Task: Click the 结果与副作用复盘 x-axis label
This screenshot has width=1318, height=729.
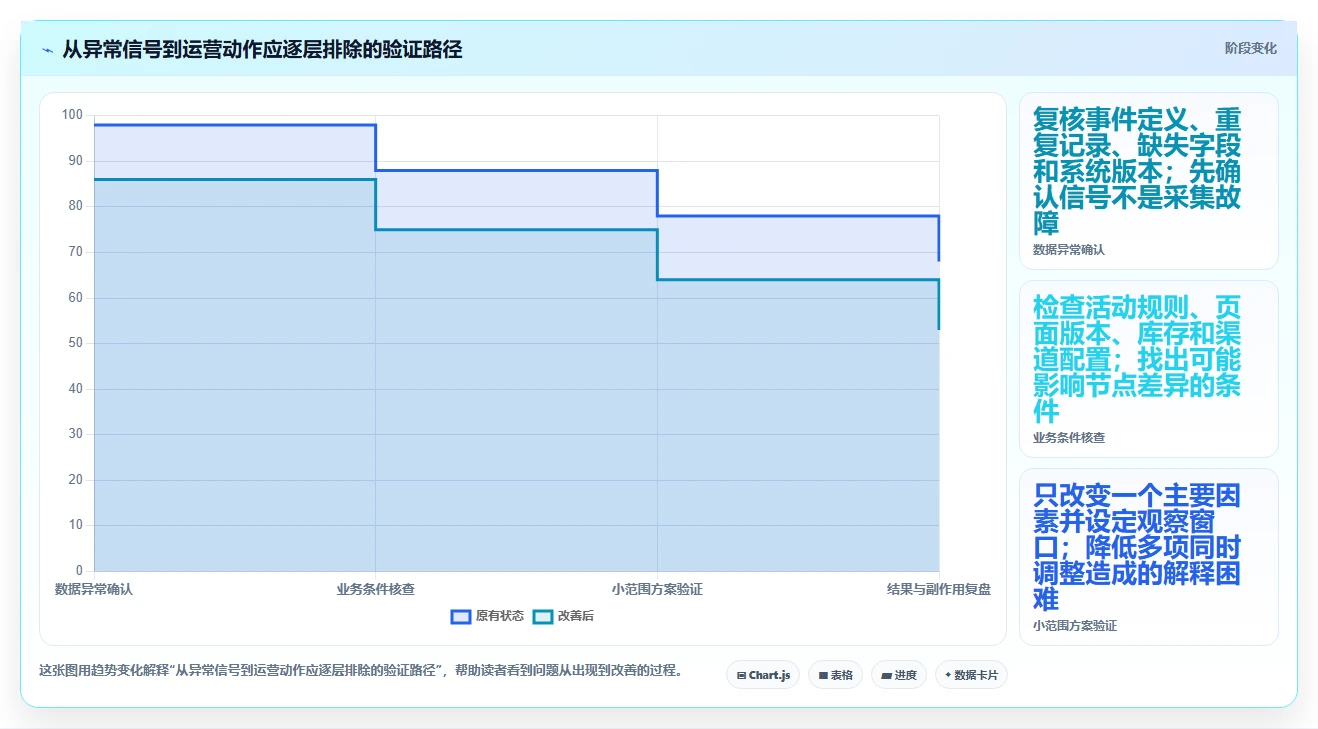Action: (x=939, y=589)
